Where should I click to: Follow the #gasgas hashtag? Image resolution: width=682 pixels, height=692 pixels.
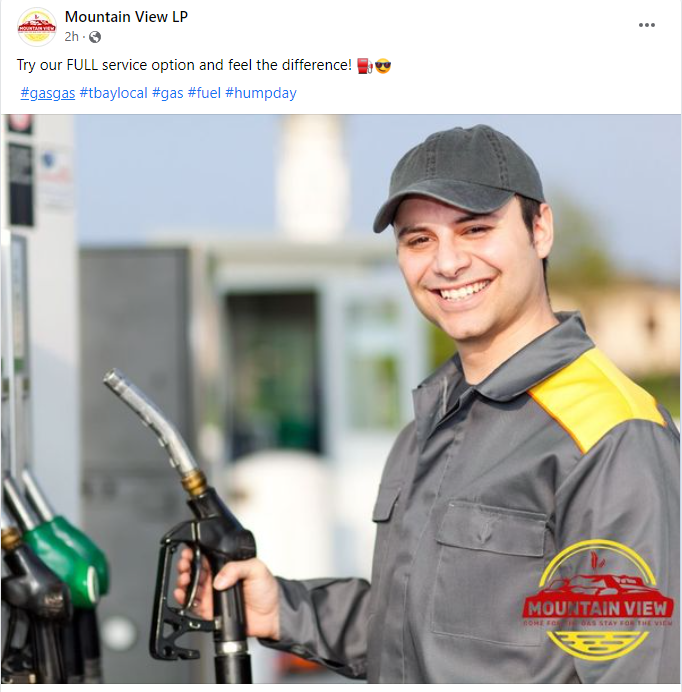pyautogui.click(x=48, y=93)
